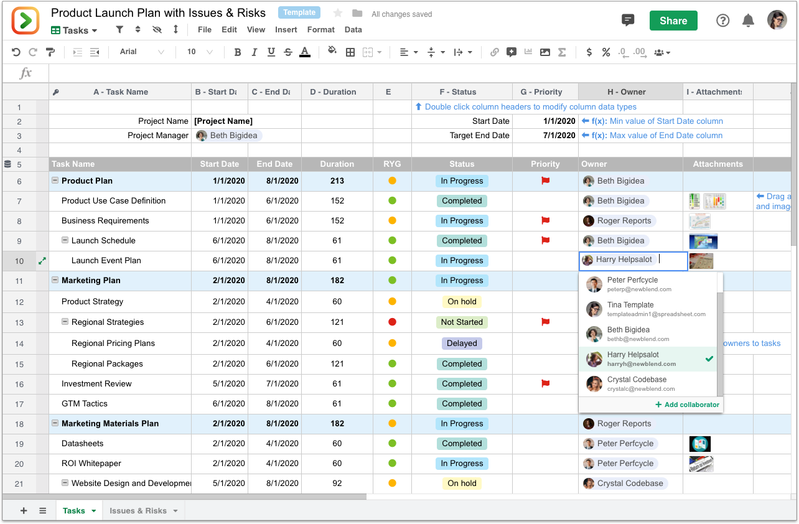Viewport: 799px width, 524px height.
Task: Open the font size dropdown
Action: tap(202, 52)
